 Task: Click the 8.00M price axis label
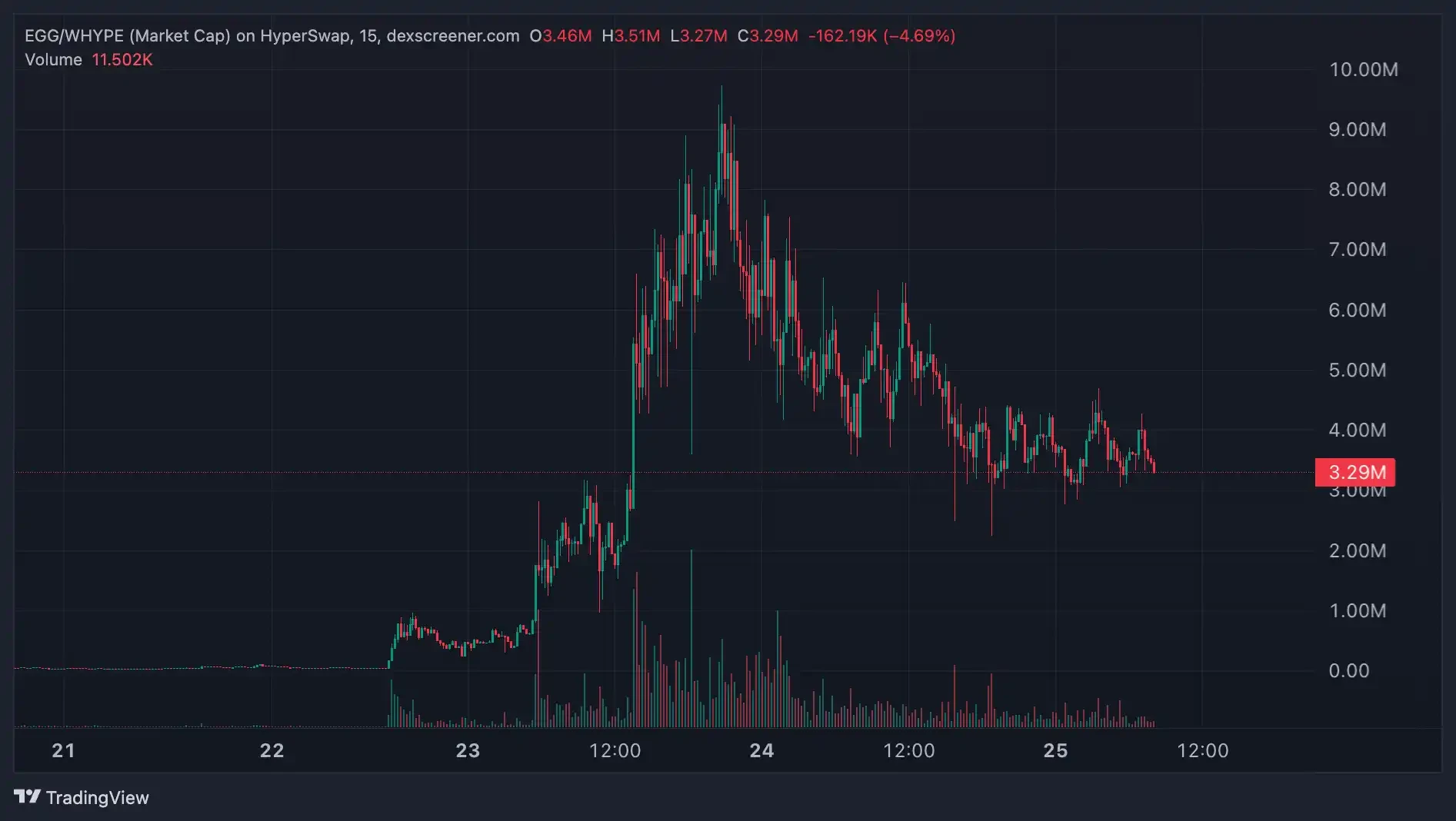[x=1358, y=190]
